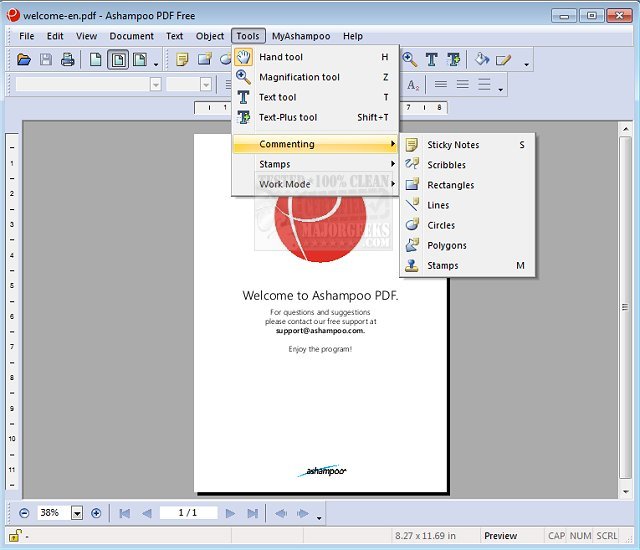Expand the Commenting submenu

pyautogui.click(x=315, y=144)
